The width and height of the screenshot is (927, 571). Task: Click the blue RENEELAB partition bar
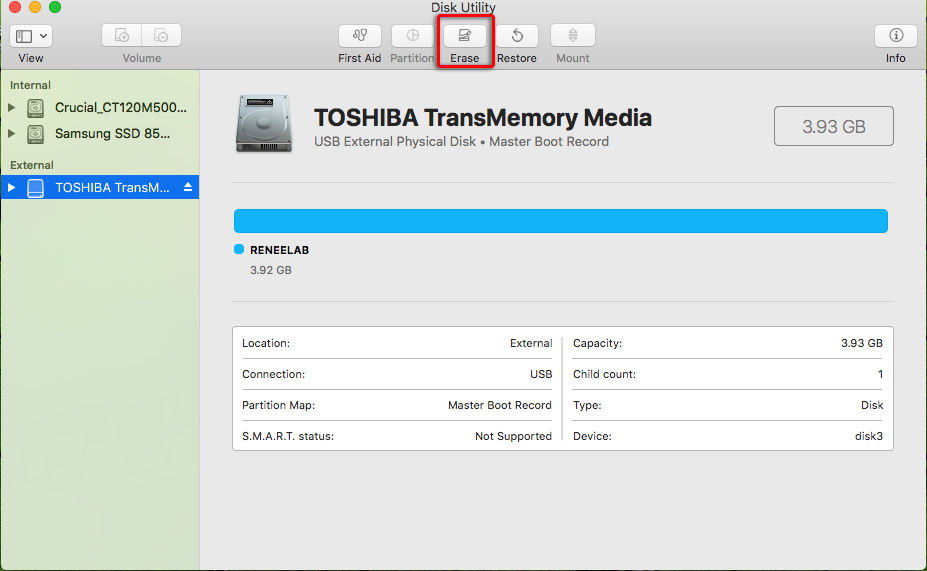point(560,221)
